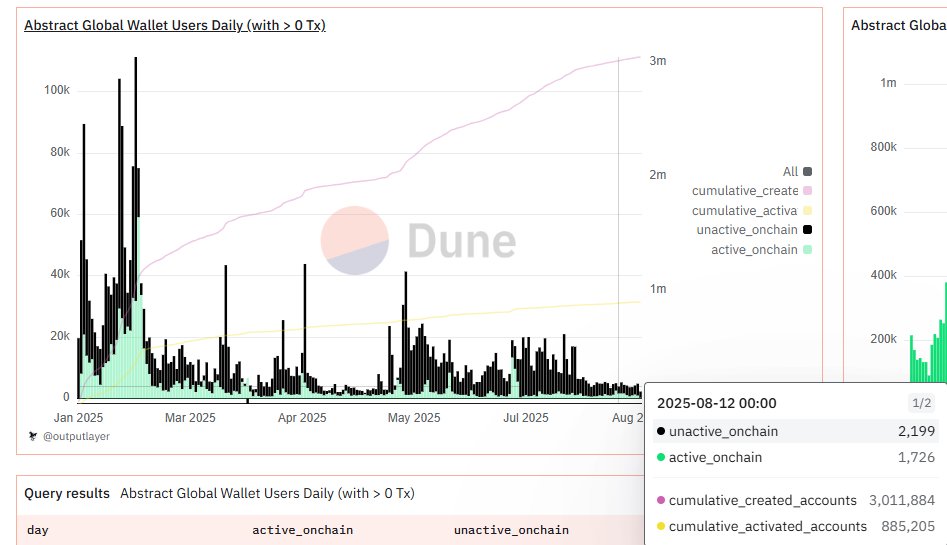This screenshot has height=545, width=947.
Task: Click the All legend label
Action: pyautogui.click(x=790, y=172)
